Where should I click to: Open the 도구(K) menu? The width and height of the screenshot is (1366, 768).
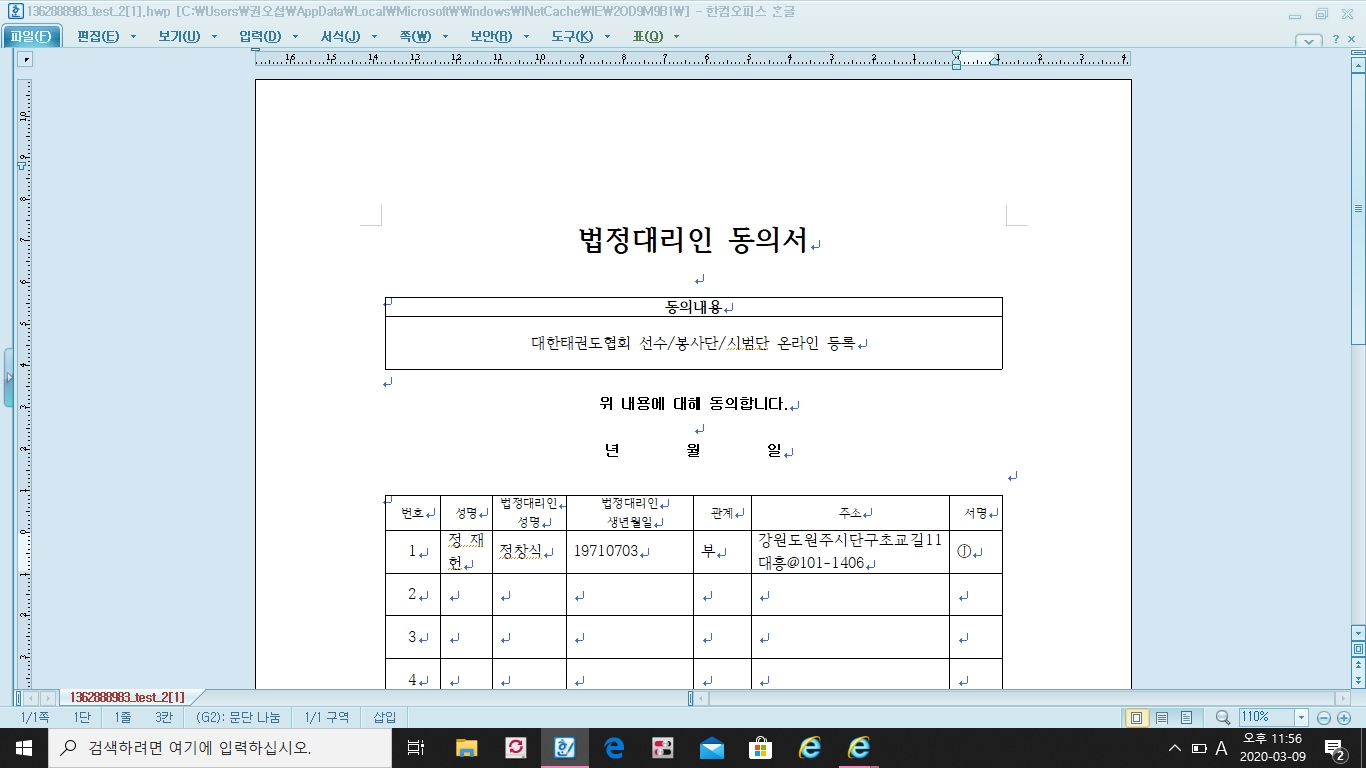coord(572,37)
